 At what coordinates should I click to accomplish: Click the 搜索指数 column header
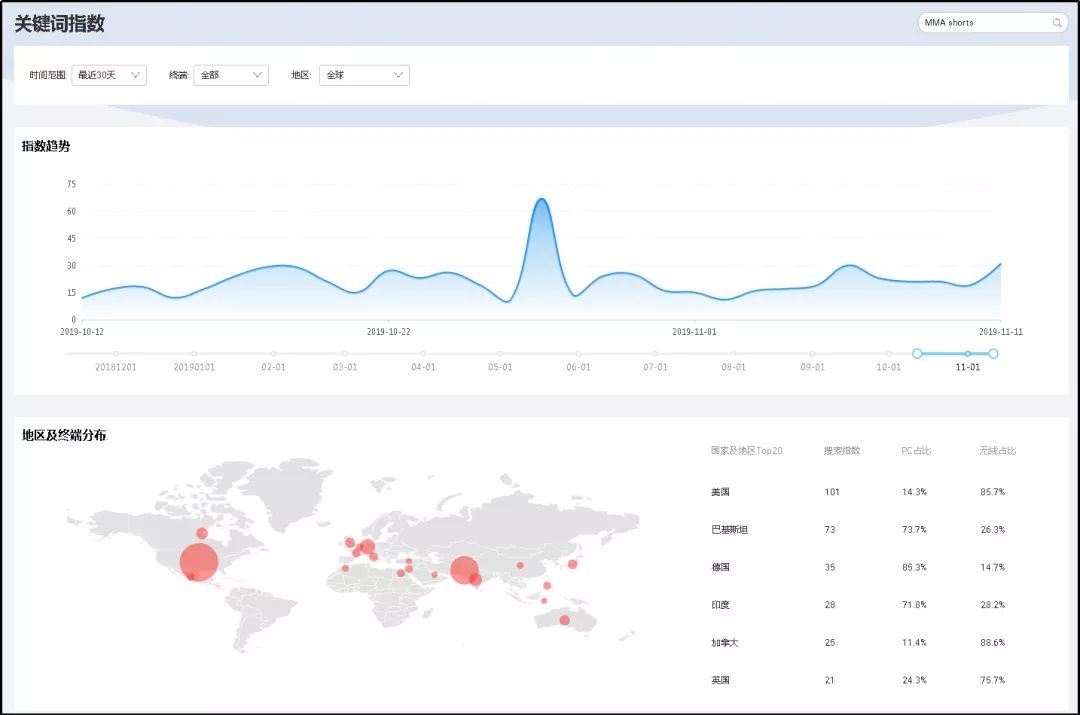click(x=841, y=451)
